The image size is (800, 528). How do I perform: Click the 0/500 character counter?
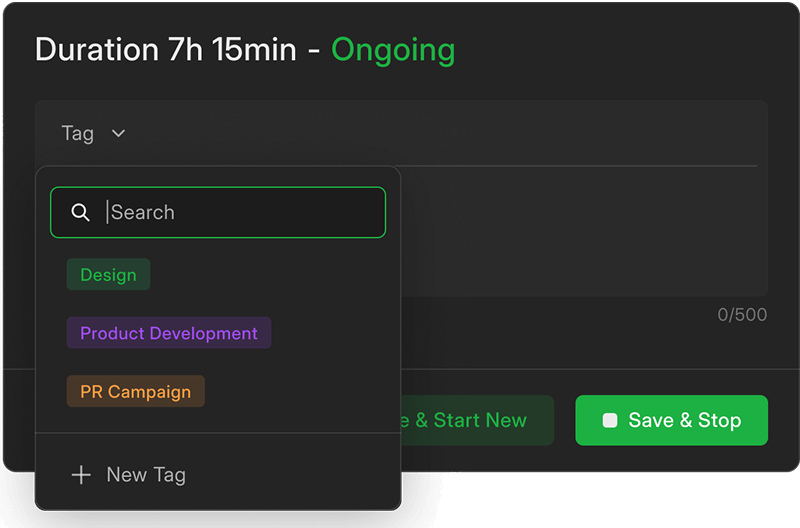pyautogui.click(x=742, y=315)
